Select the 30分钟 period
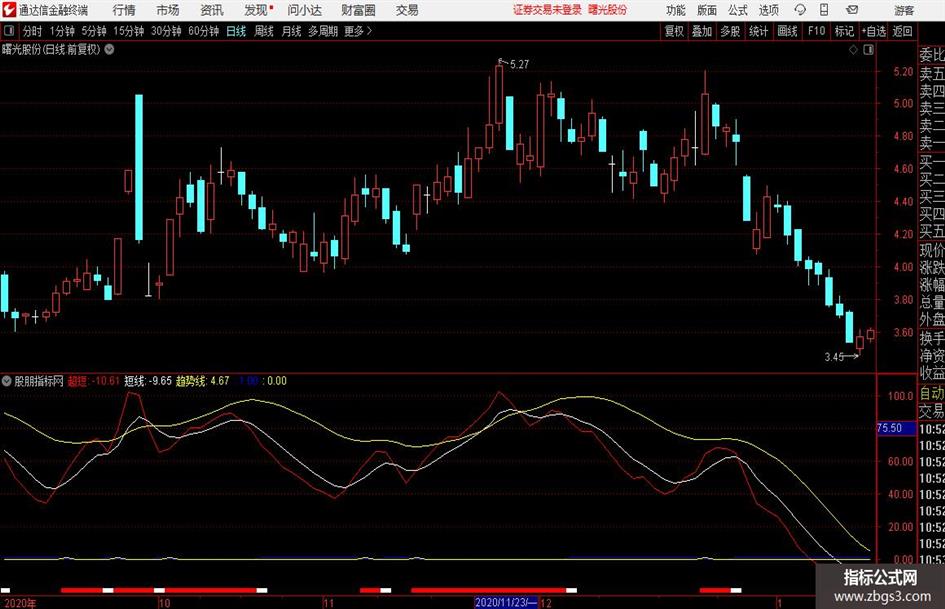The height and width of the screenshot is (609, 945). (166, 31)
